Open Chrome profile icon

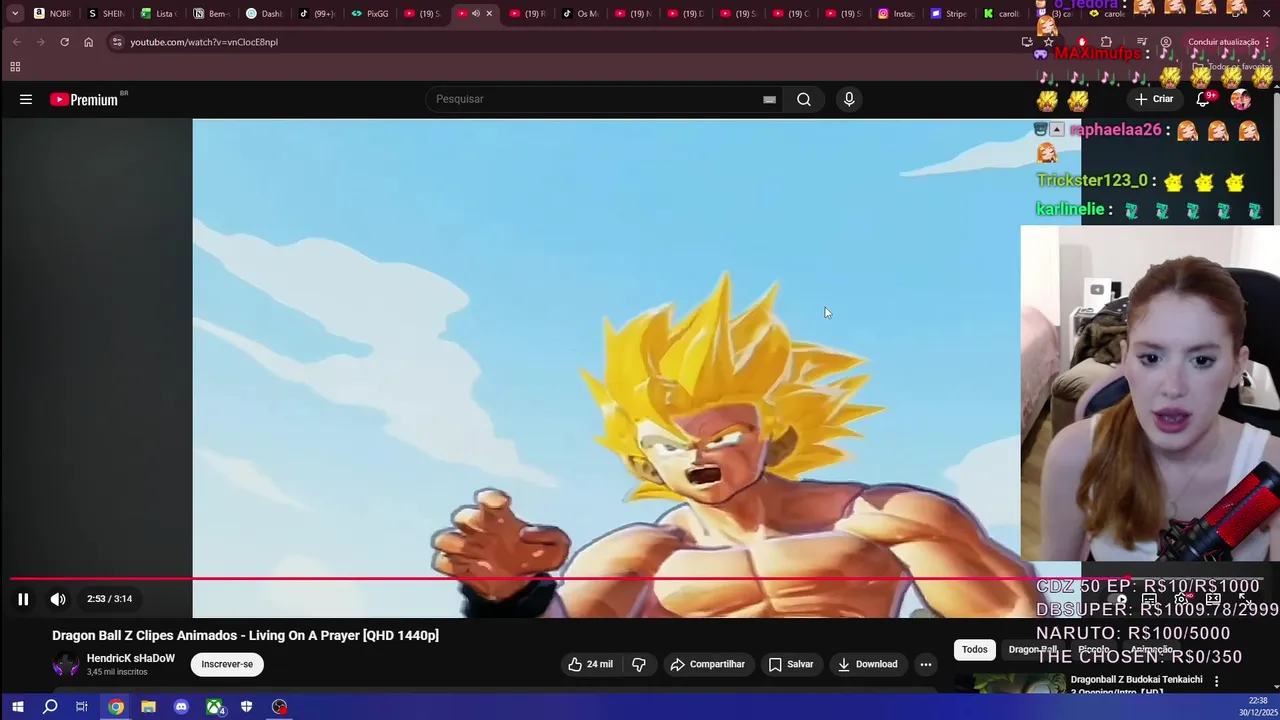1166,42
